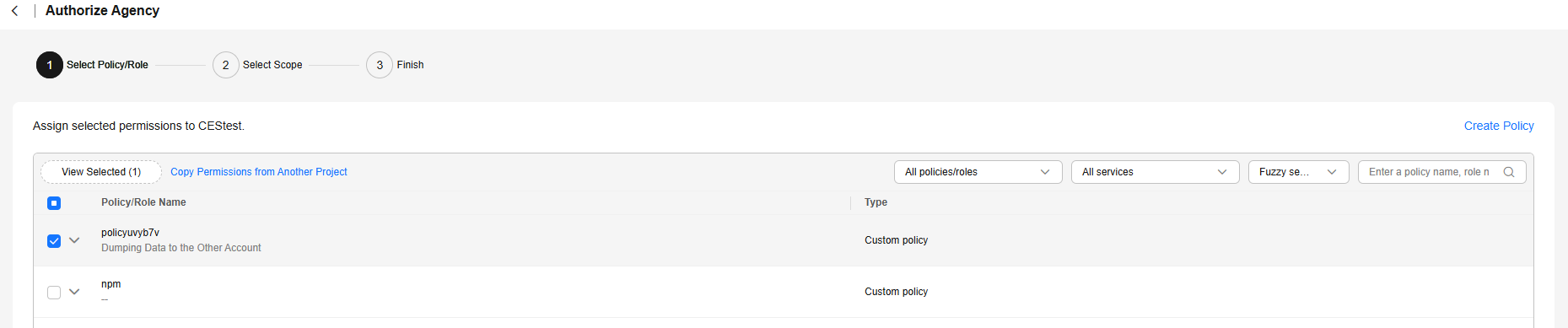Viewport: 1568px width, 328px height.
Task: Select the policyuvyb7v policy name
Action: pyautogui.click(x=130, y=233)
